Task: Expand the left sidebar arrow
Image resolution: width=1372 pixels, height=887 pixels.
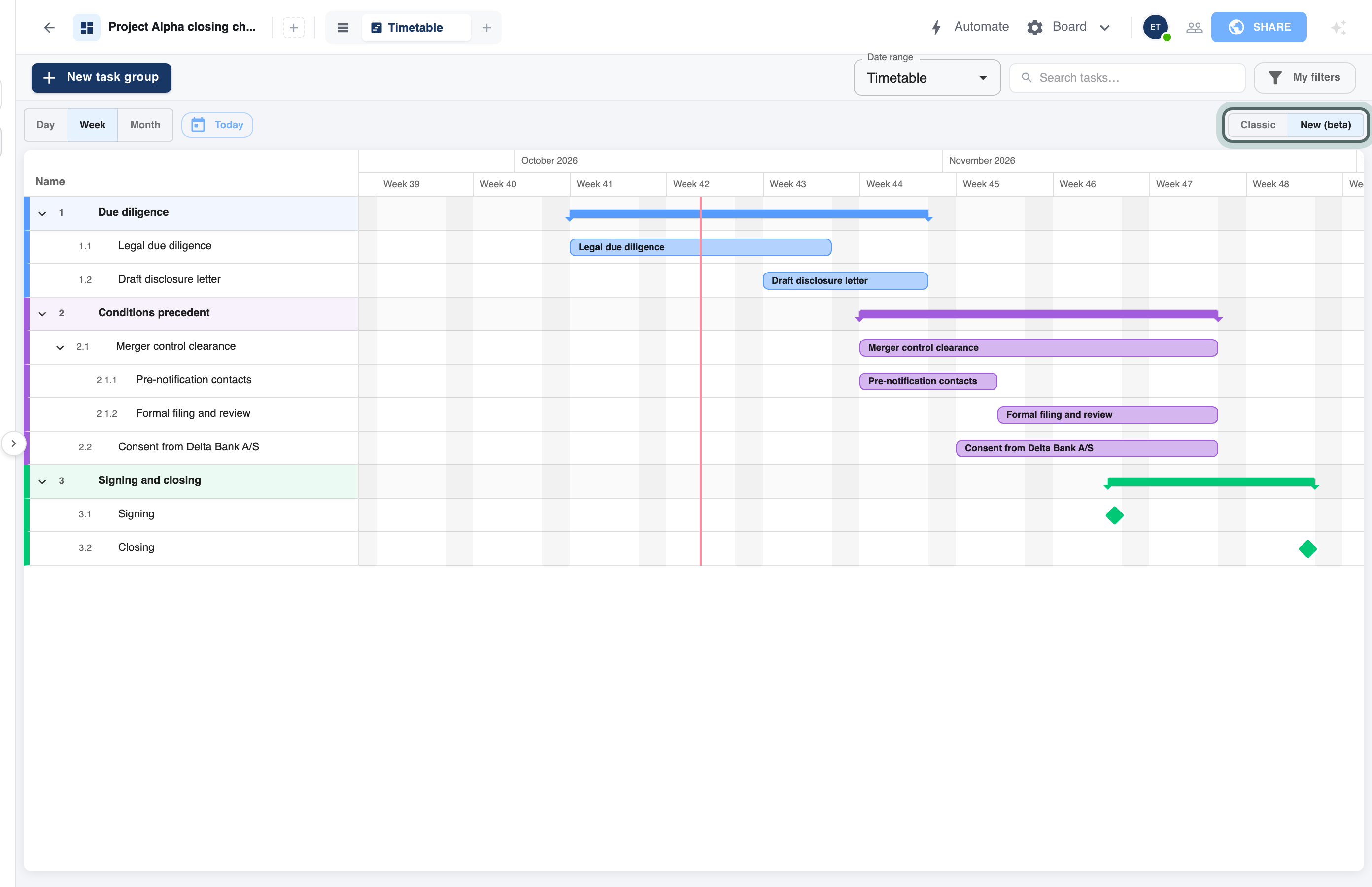Action: (13, 443)
